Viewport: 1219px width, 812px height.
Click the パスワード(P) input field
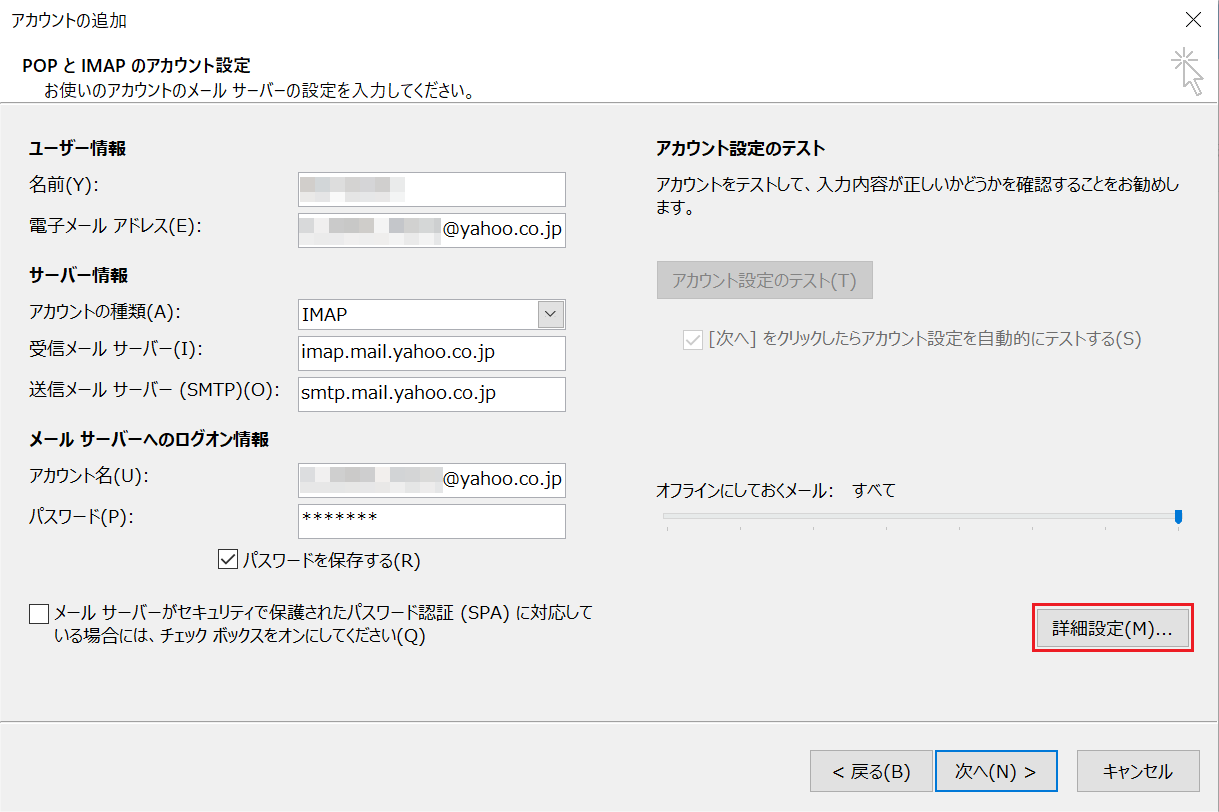coord(432,521)
